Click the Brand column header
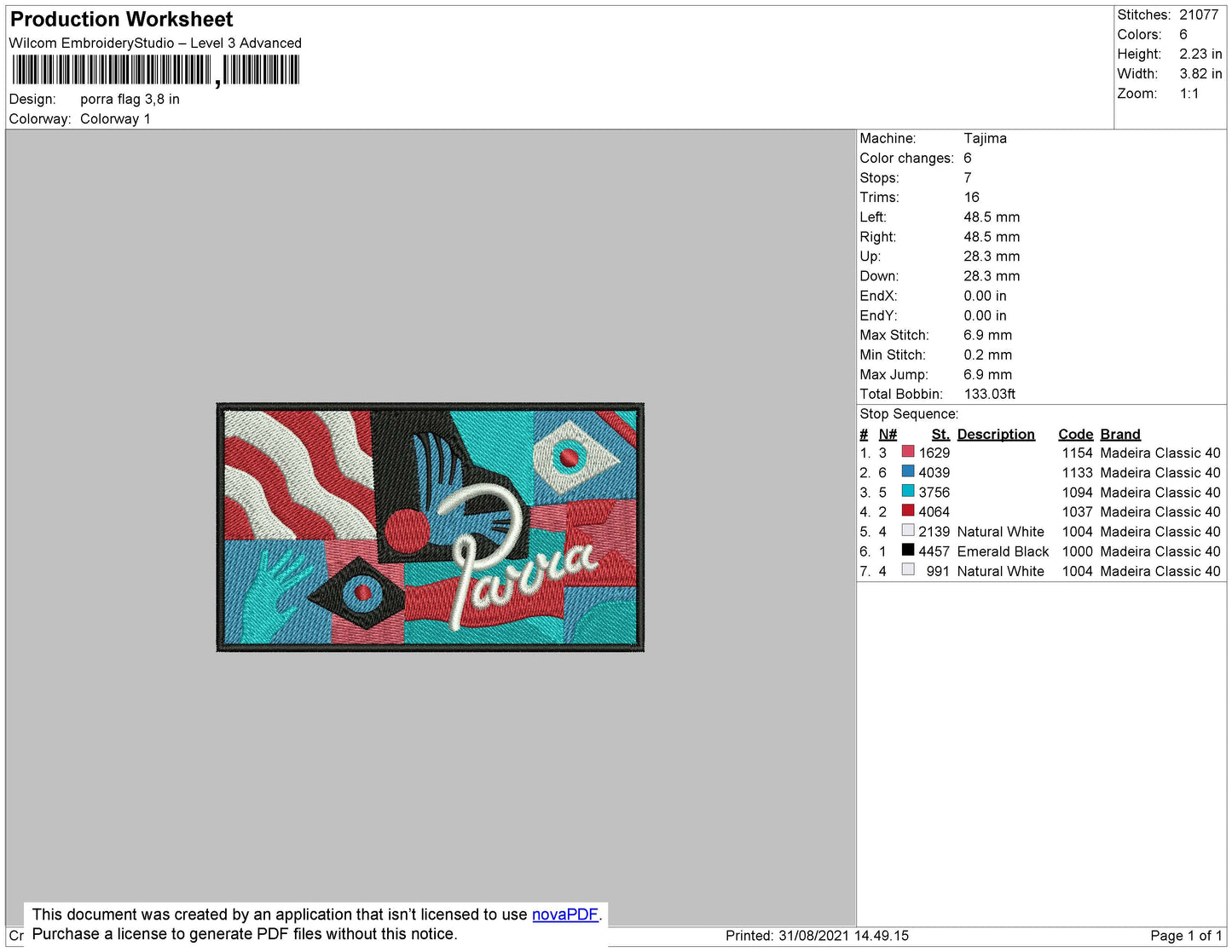The width and height of the screenshot is (1232, 952). click(1120, 434)
